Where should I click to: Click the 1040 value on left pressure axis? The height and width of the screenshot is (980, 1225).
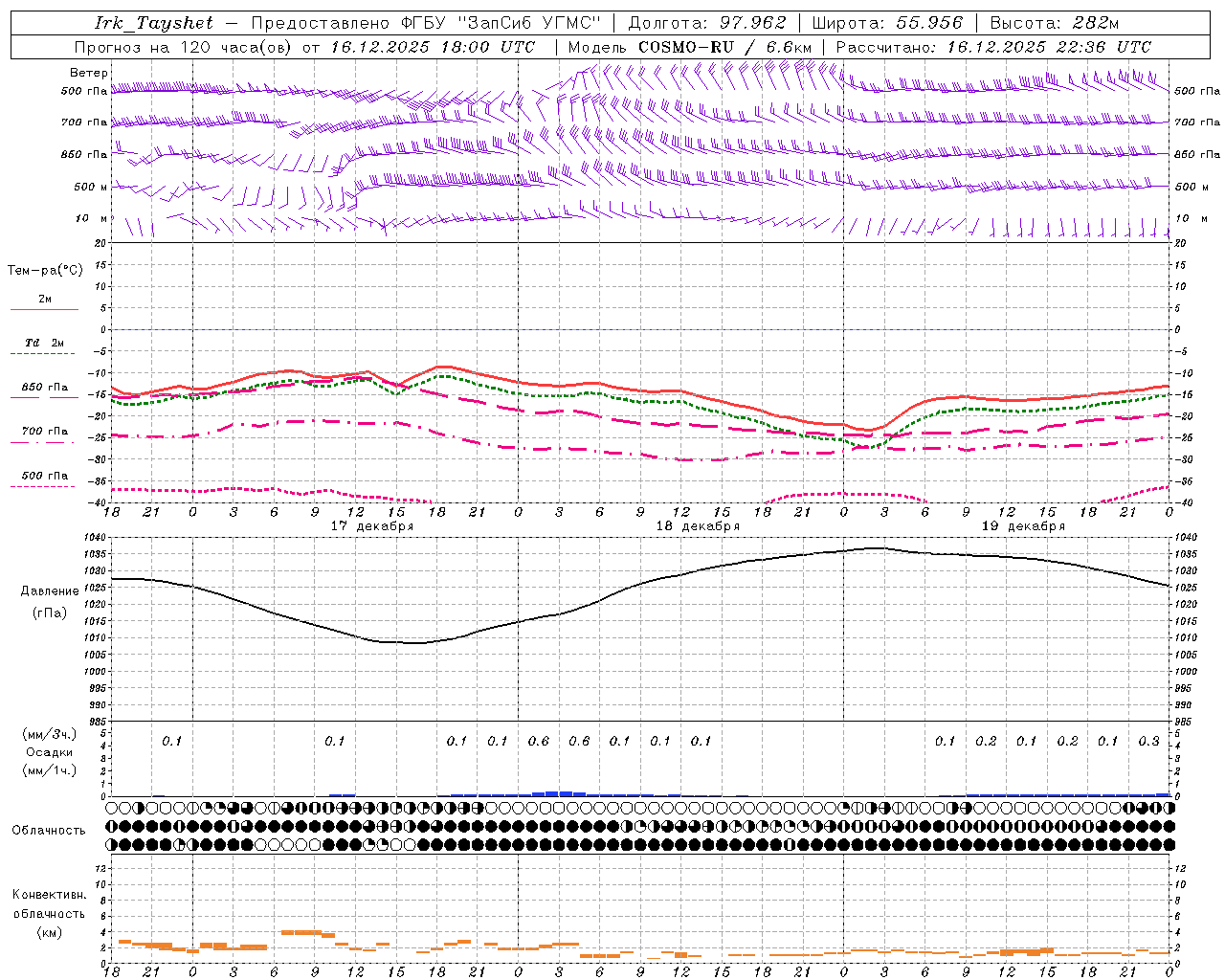[x=97, y=537]
